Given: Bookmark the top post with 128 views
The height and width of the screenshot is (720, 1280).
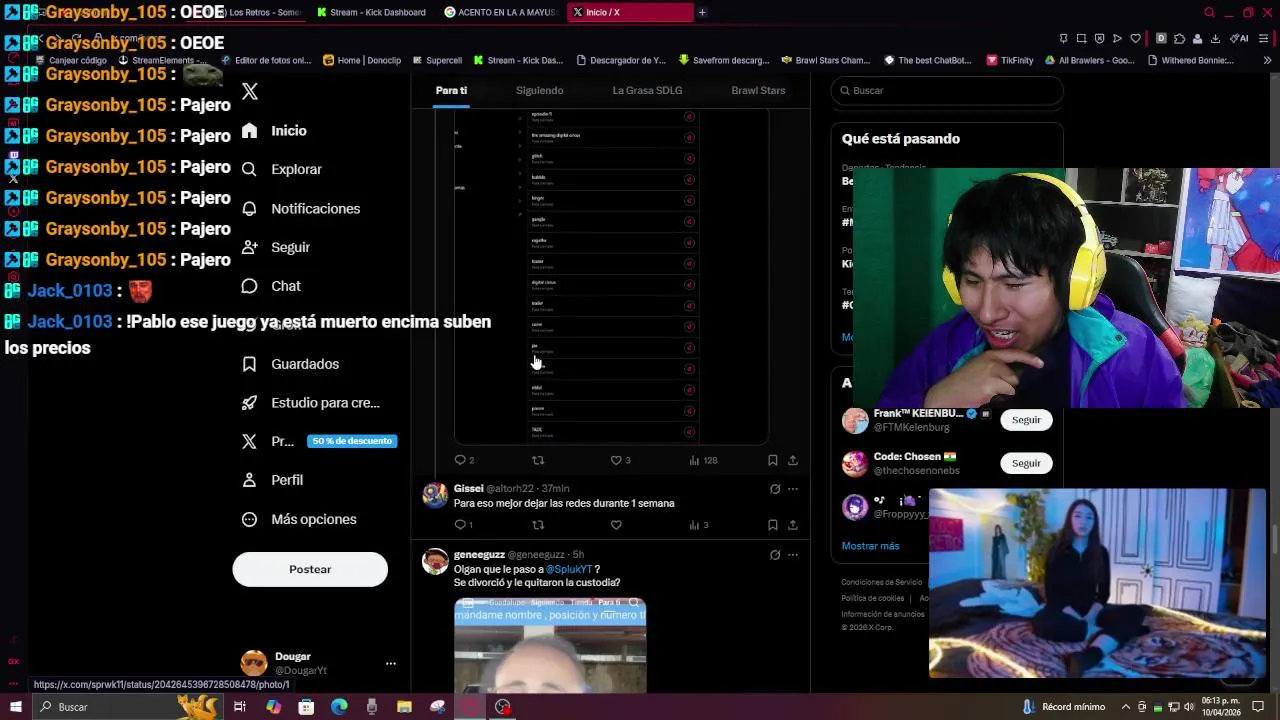Looking at the screenshot, I should pyautogui.click(x=773, y=460).
